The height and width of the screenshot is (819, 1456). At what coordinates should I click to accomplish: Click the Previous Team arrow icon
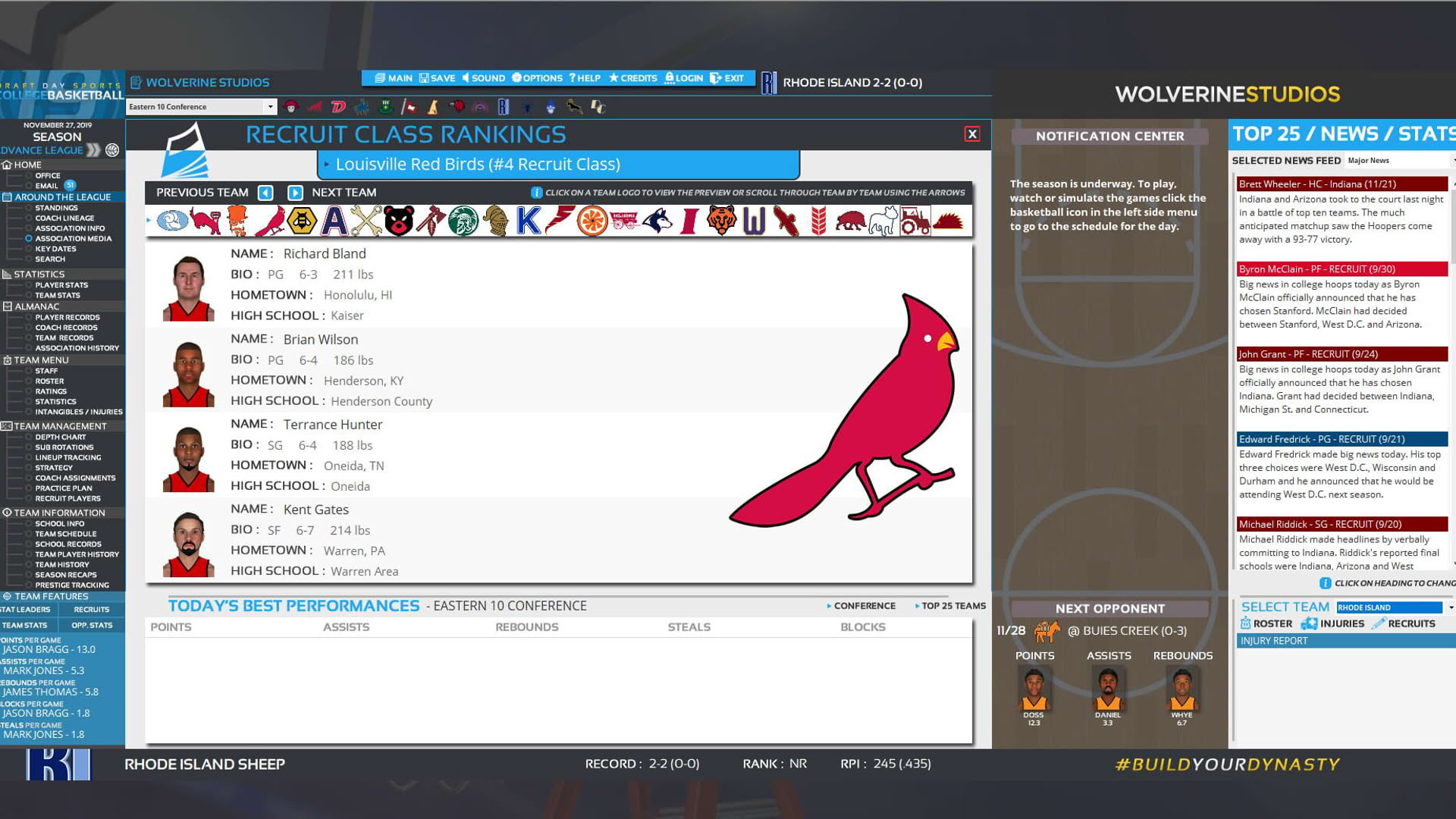(x=265, y=193)
